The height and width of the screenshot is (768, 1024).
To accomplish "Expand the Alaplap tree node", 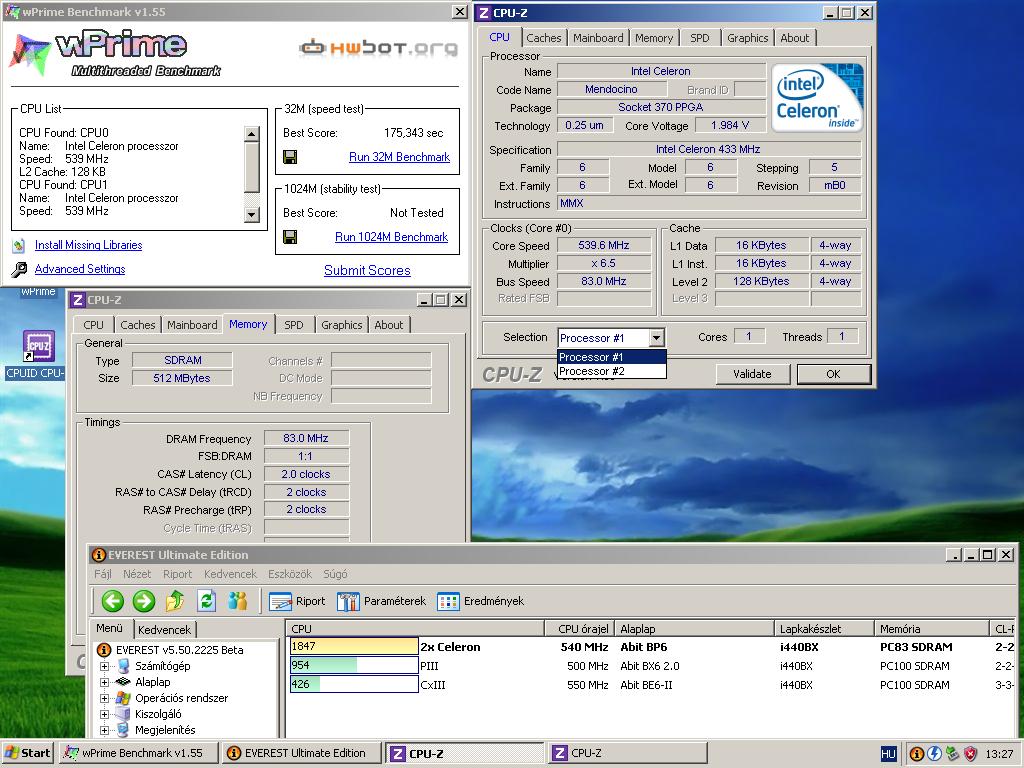I will (104, 682).
